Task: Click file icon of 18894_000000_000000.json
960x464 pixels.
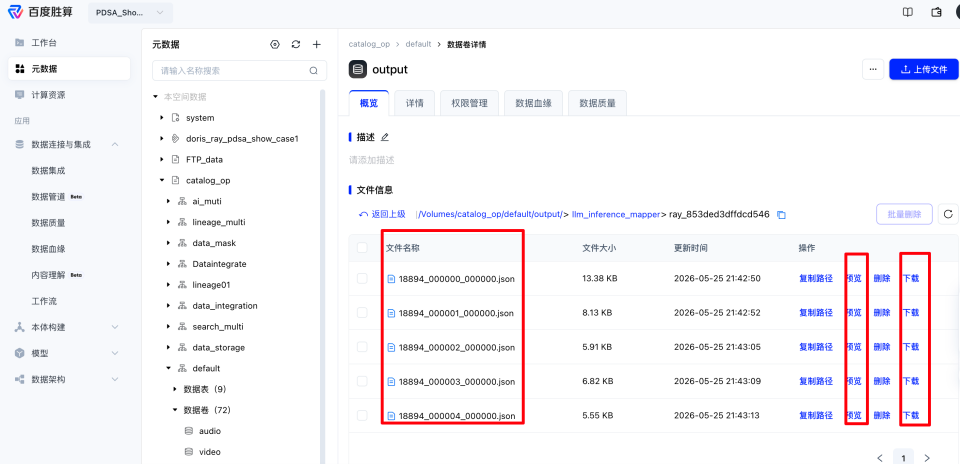Action: pos(391,279)
